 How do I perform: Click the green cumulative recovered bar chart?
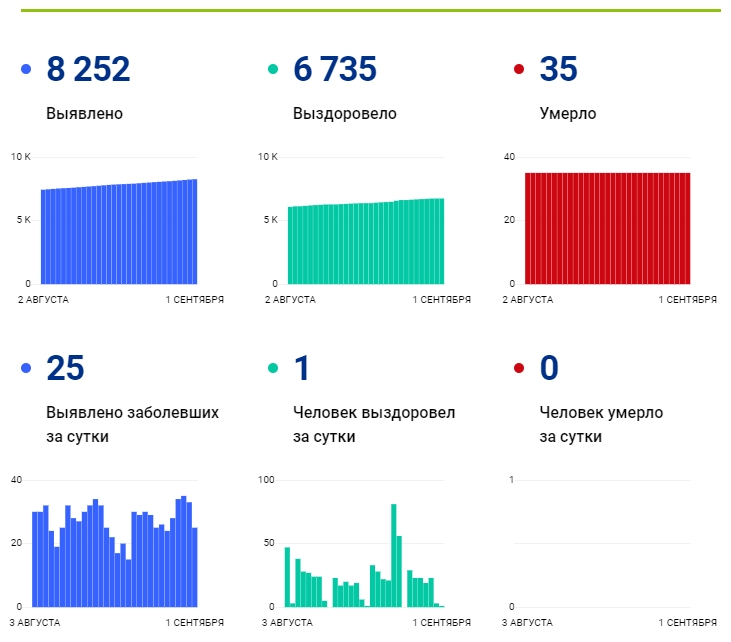(366, 242)
